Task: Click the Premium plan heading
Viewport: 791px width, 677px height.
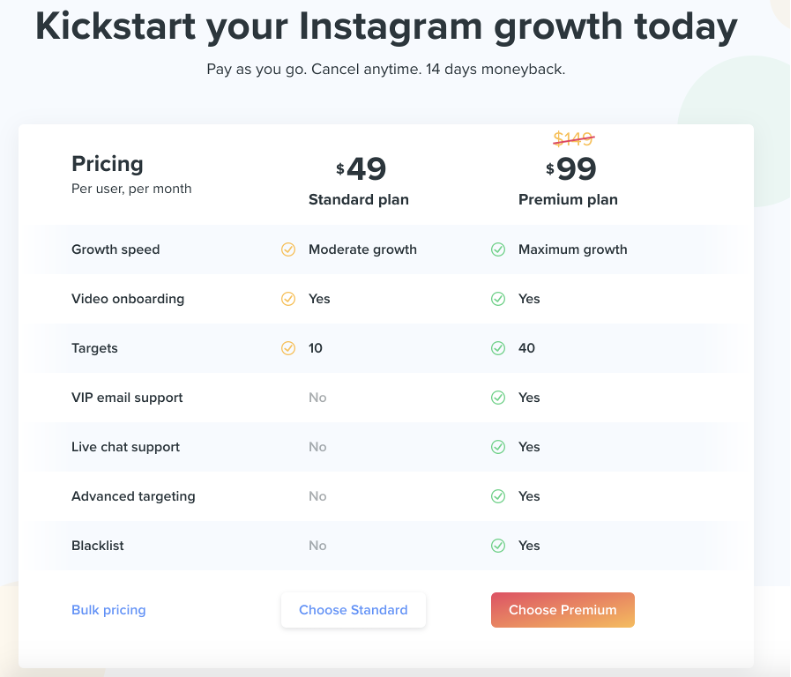Action: [568, 200]
